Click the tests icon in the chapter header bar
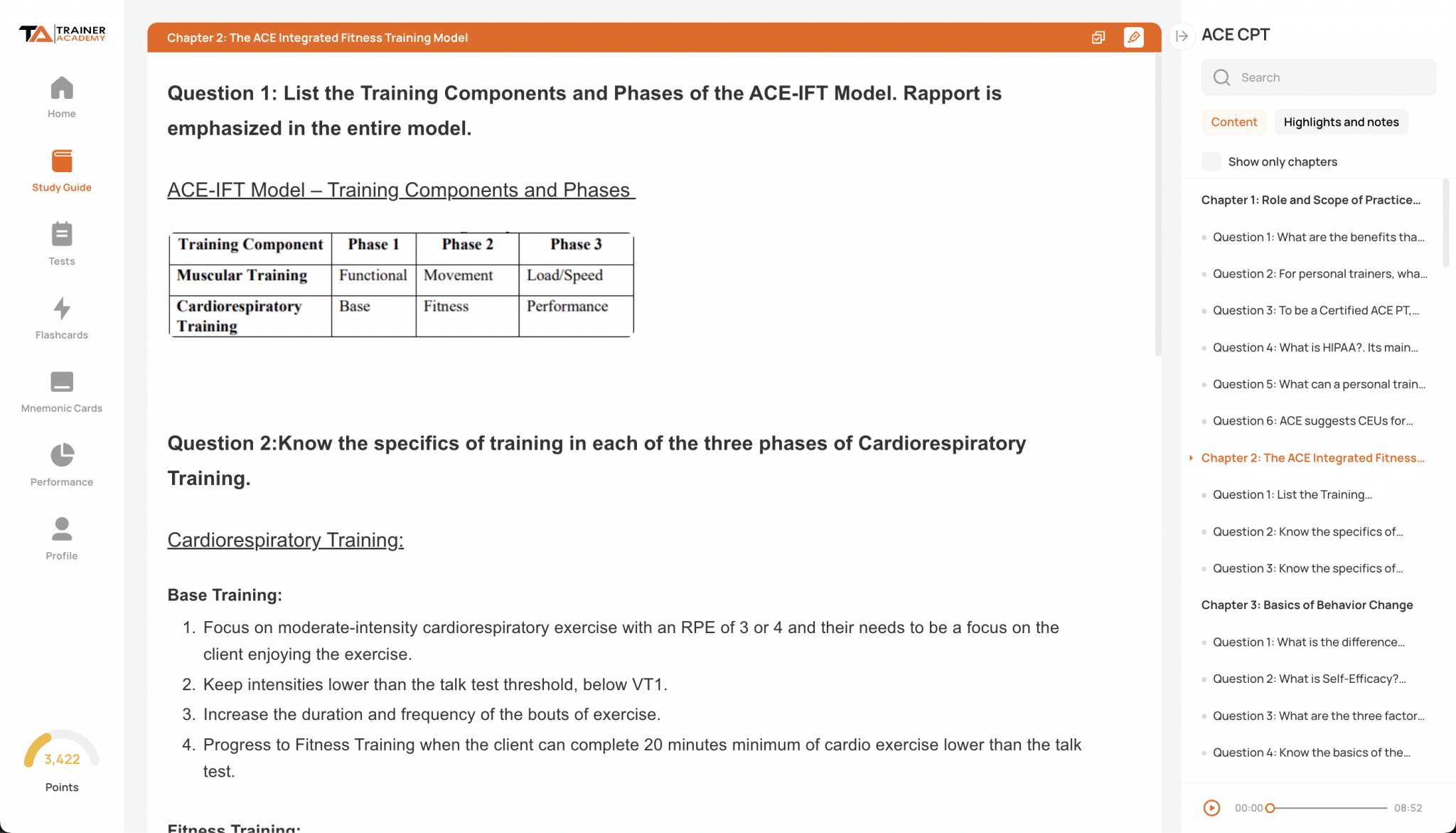Image resolution: width=1456 pixels, height=833 pixels. [x=1098, y=37]
